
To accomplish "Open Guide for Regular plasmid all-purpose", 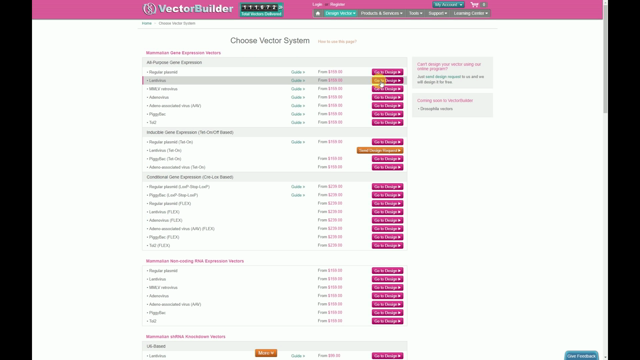I will [x=298, y=72].
